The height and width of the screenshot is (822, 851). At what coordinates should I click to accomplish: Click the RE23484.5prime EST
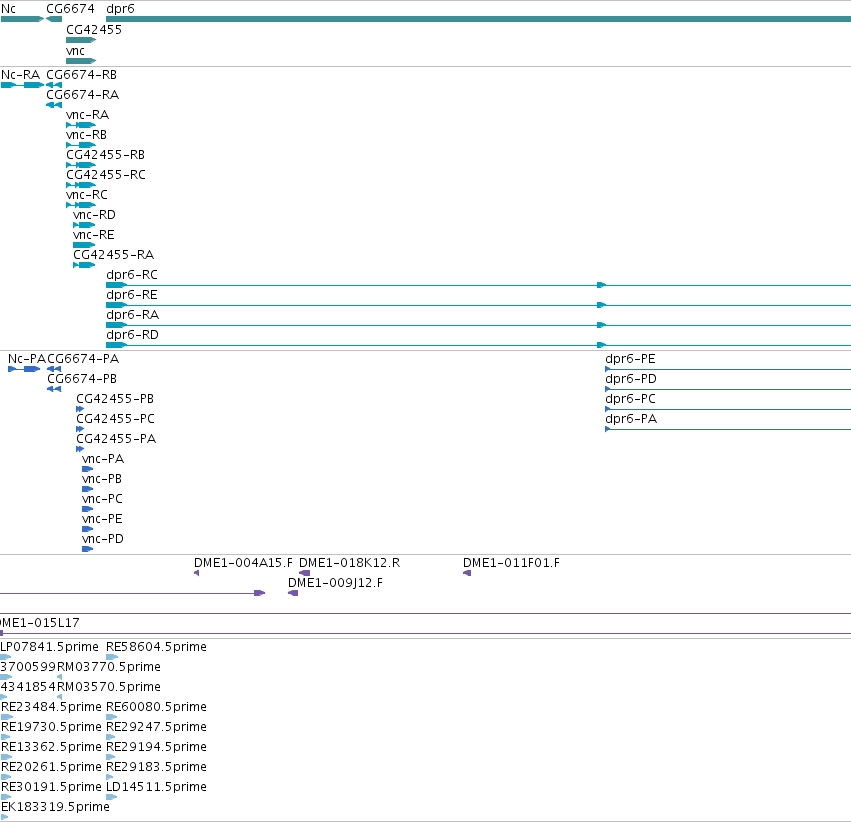7,717
